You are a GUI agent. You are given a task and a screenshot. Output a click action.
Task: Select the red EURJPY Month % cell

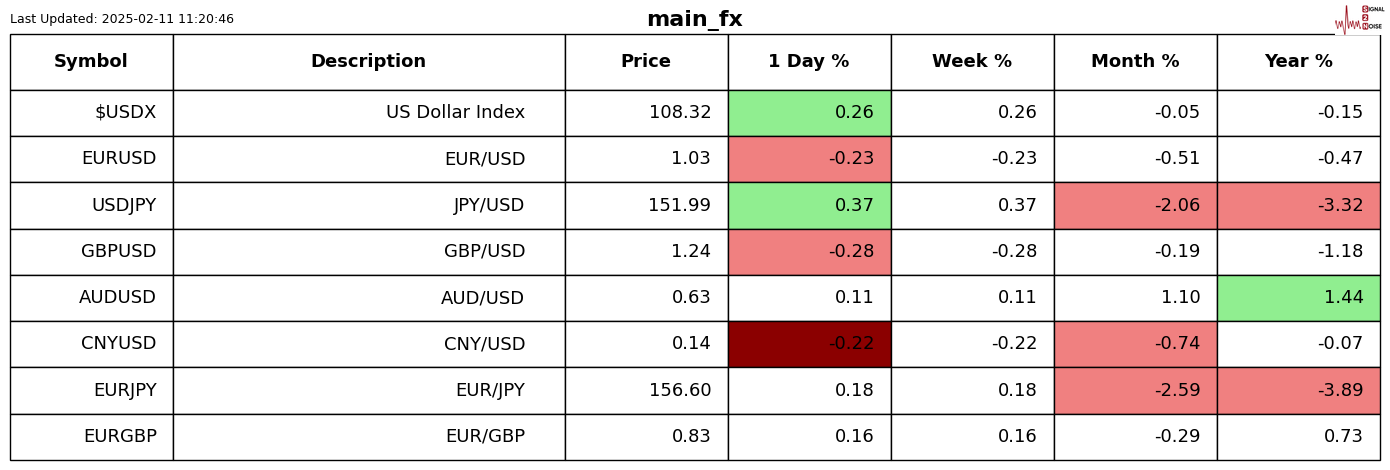point(1135,390)
